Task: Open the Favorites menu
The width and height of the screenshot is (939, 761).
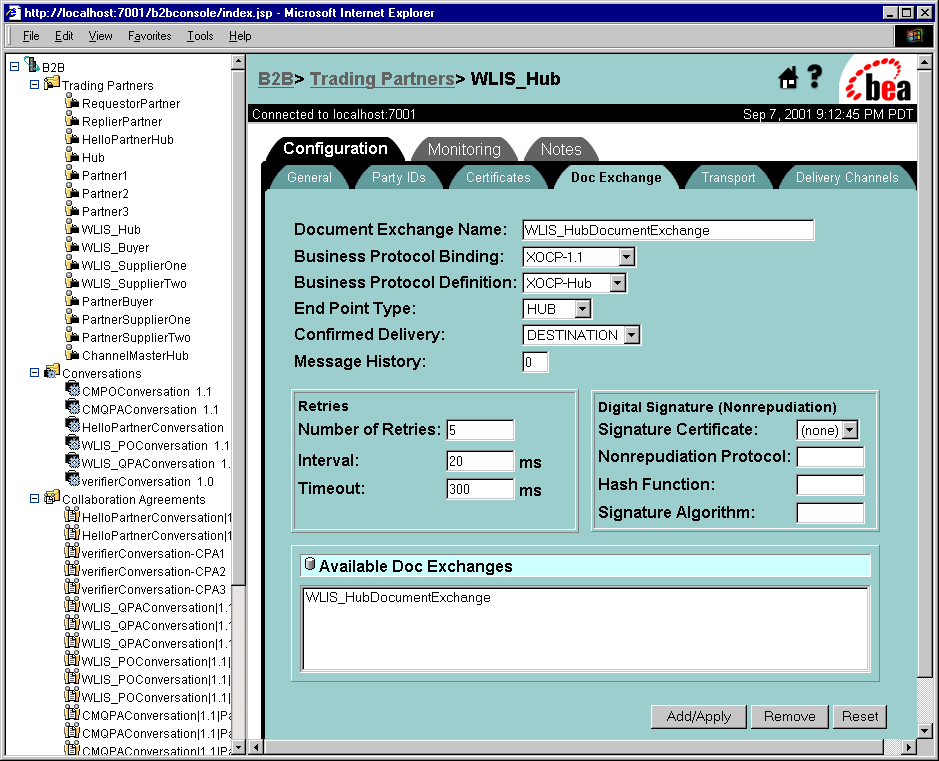Action: coord(149,36)
